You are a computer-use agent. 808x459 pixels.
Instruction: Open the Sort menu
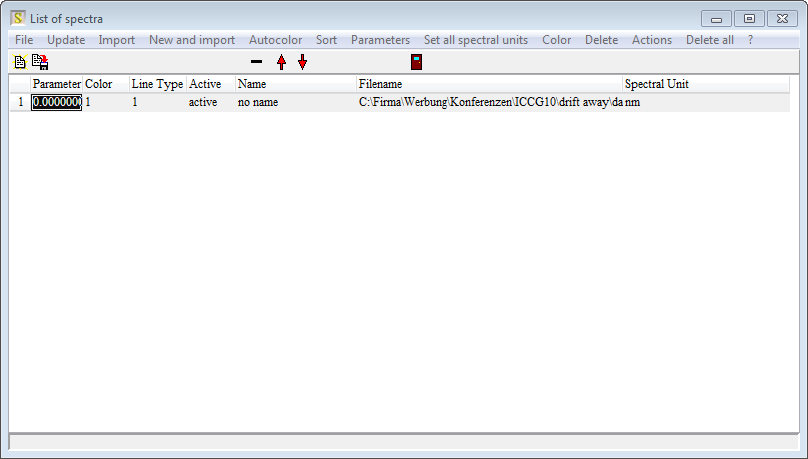[x=326, y=40]
